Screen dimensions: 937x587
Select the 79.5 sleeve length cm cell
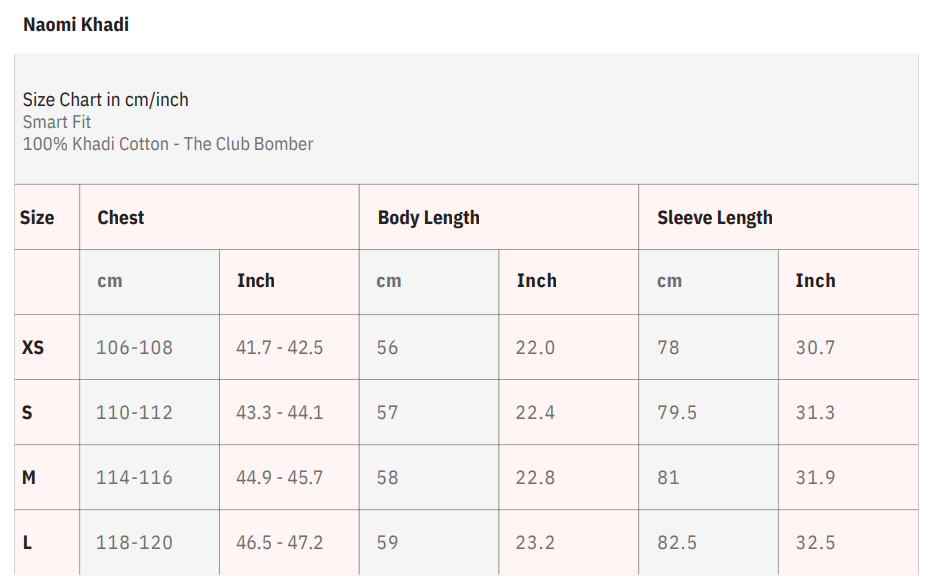tap(677, 413)
